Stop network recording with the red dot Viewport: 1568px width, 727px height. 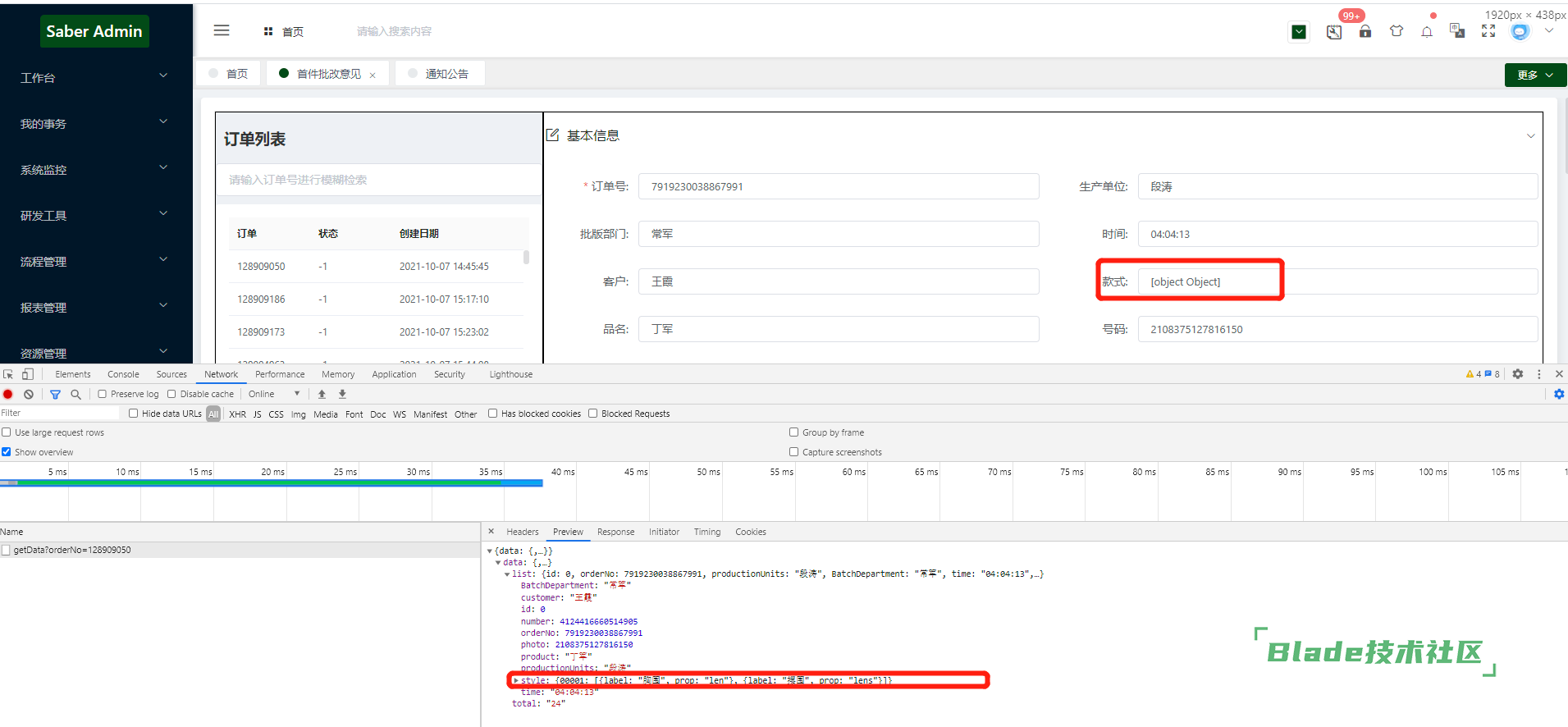tap(8, 394)
